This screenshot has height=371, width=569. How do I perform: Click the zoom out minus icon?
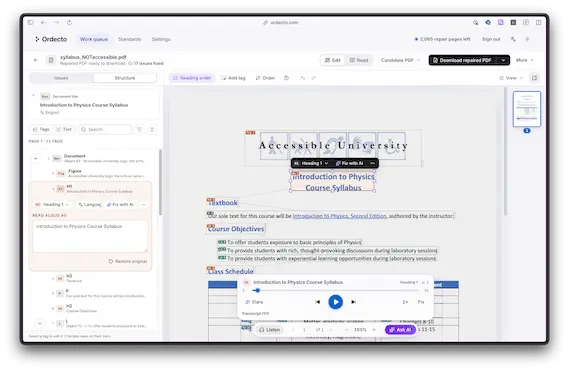click(x=347, y=330)
